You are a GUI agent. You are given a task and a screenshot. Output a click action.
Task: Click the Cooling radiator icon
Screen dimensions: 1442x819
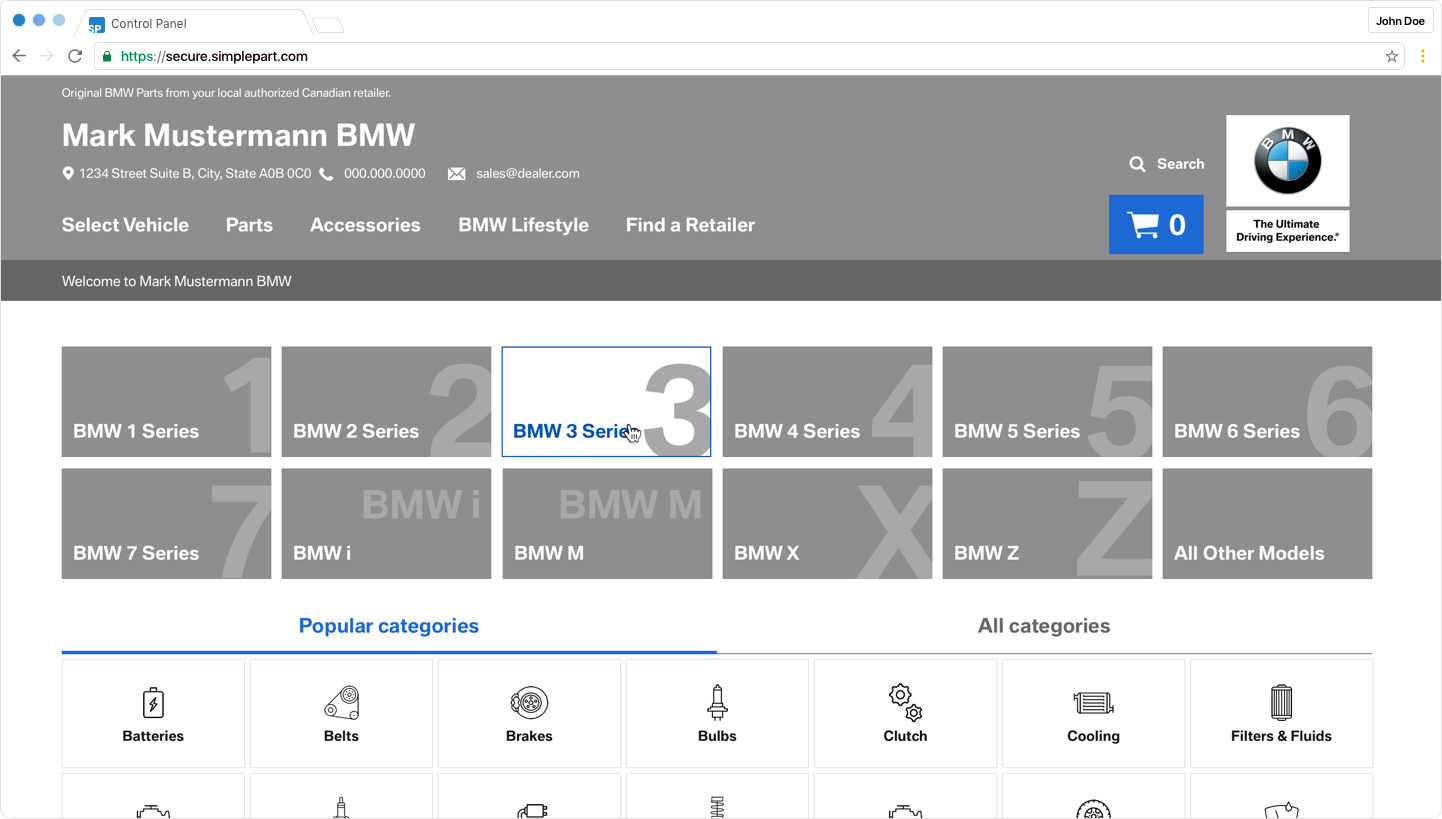1093,702
